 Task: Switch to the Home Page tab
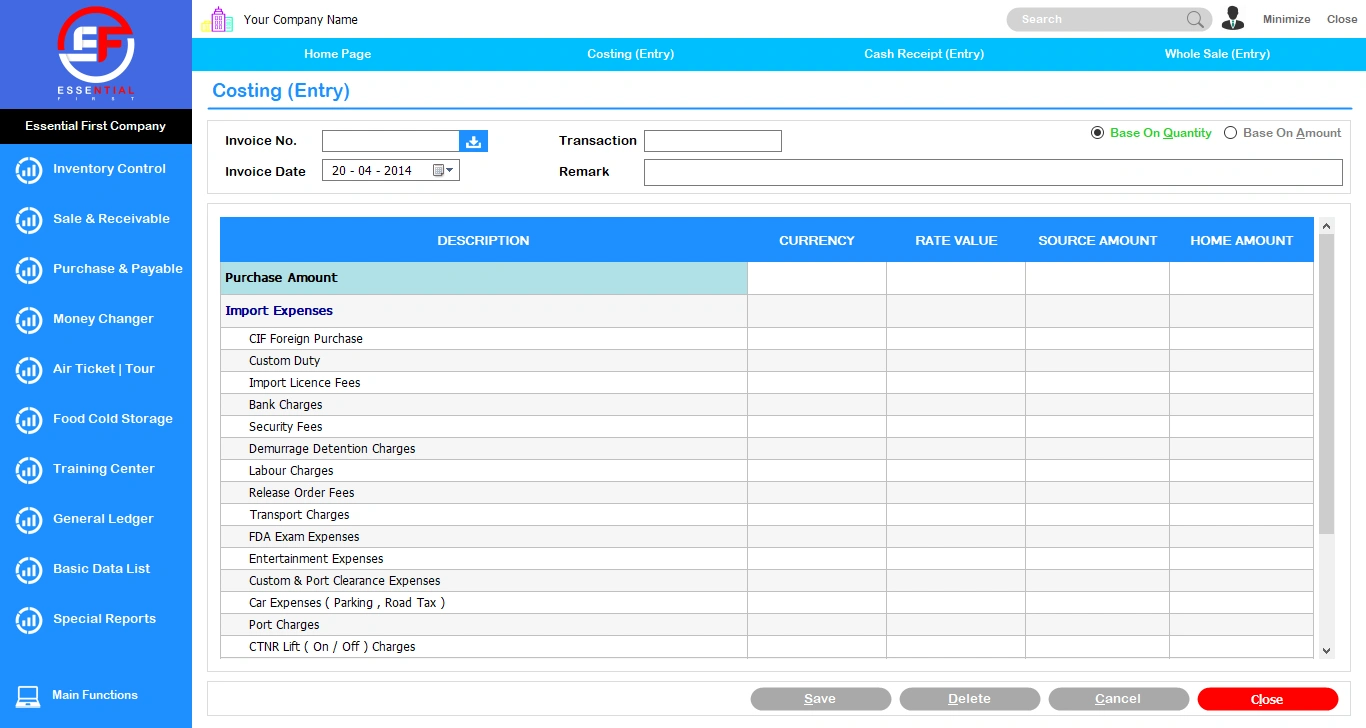click(338, 54)
